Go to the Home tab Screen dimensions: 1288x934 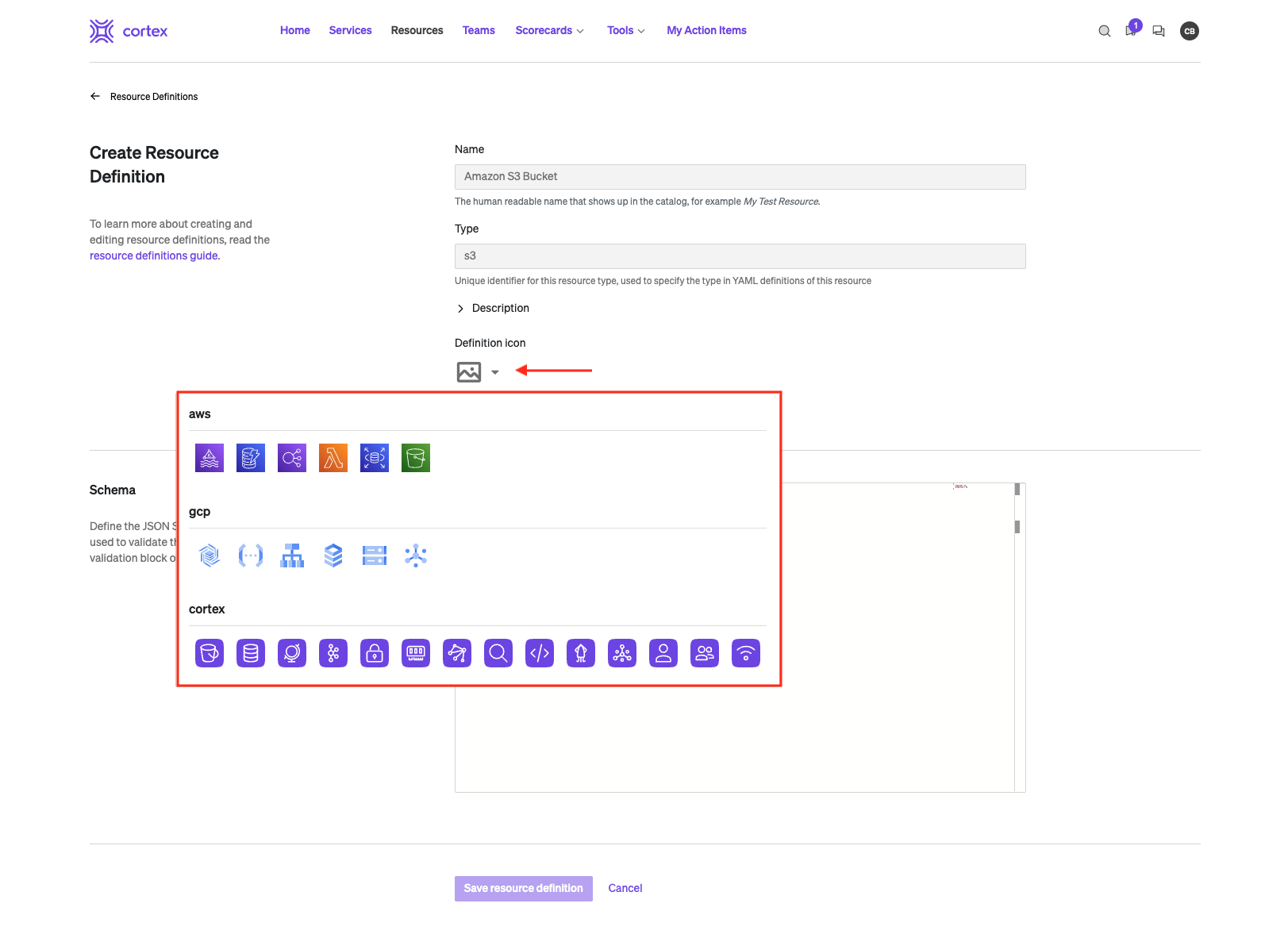[x=295, y=30]
